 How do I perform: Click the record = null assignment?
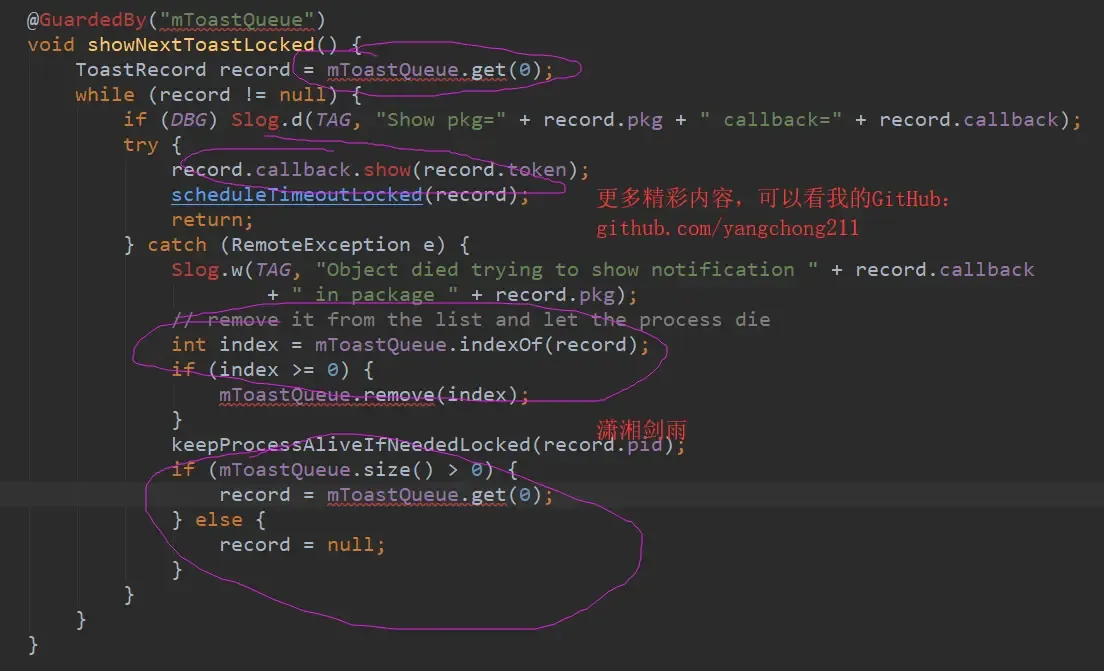click(x=302, y=545)
